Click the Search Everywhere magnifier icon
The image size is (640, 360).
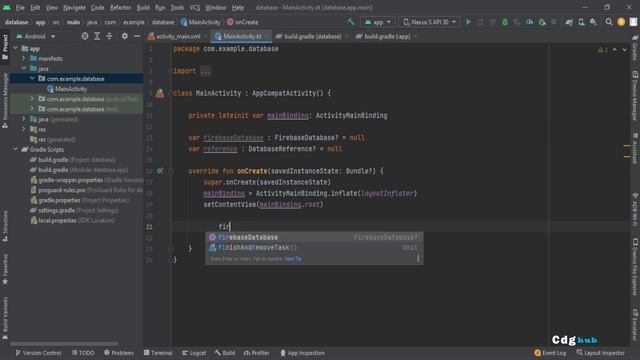(x=609, y=22)
